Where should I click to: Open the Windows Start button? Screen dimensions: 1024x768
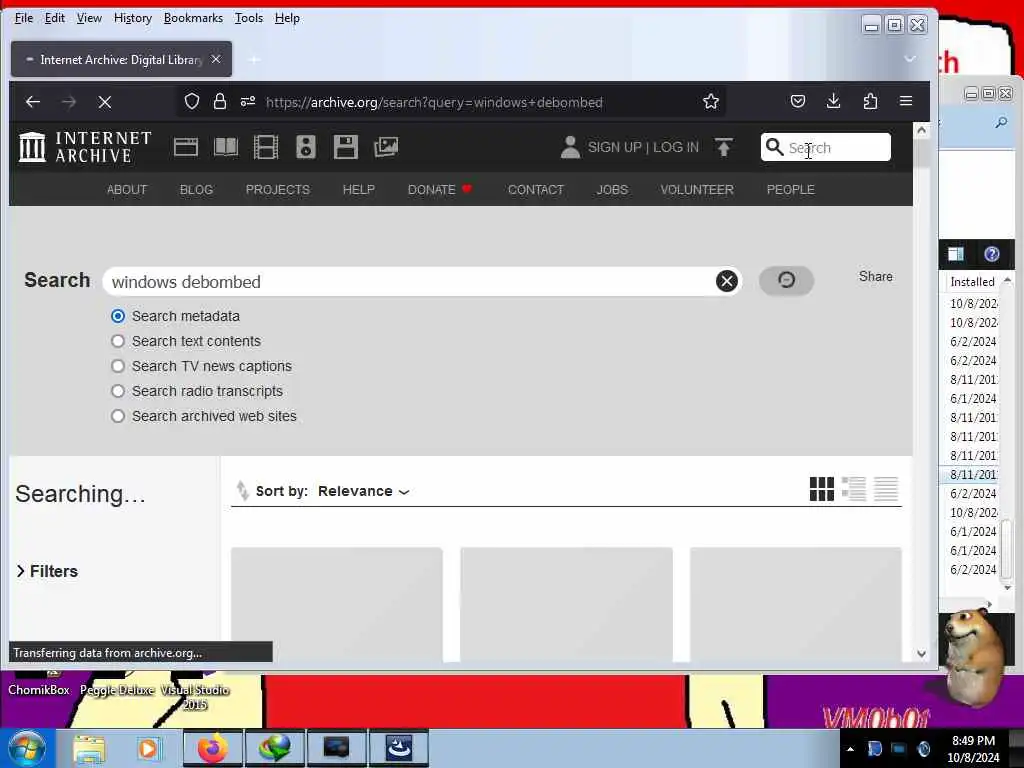[25, 748]
